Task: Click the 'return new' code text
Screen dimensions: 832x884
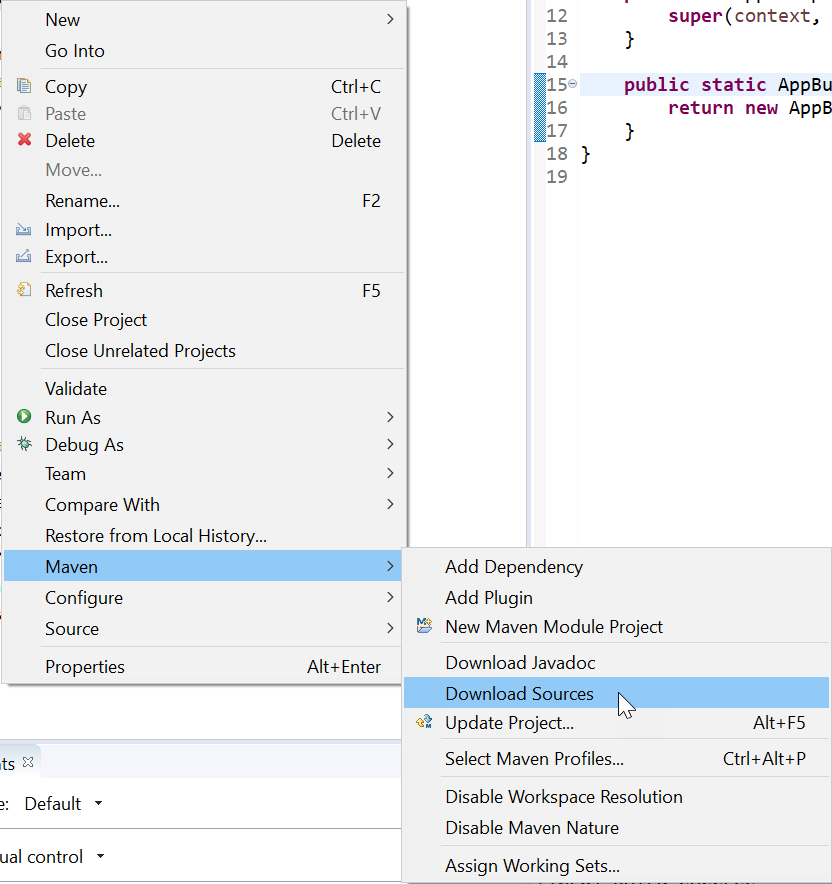Action: (723, 107)
